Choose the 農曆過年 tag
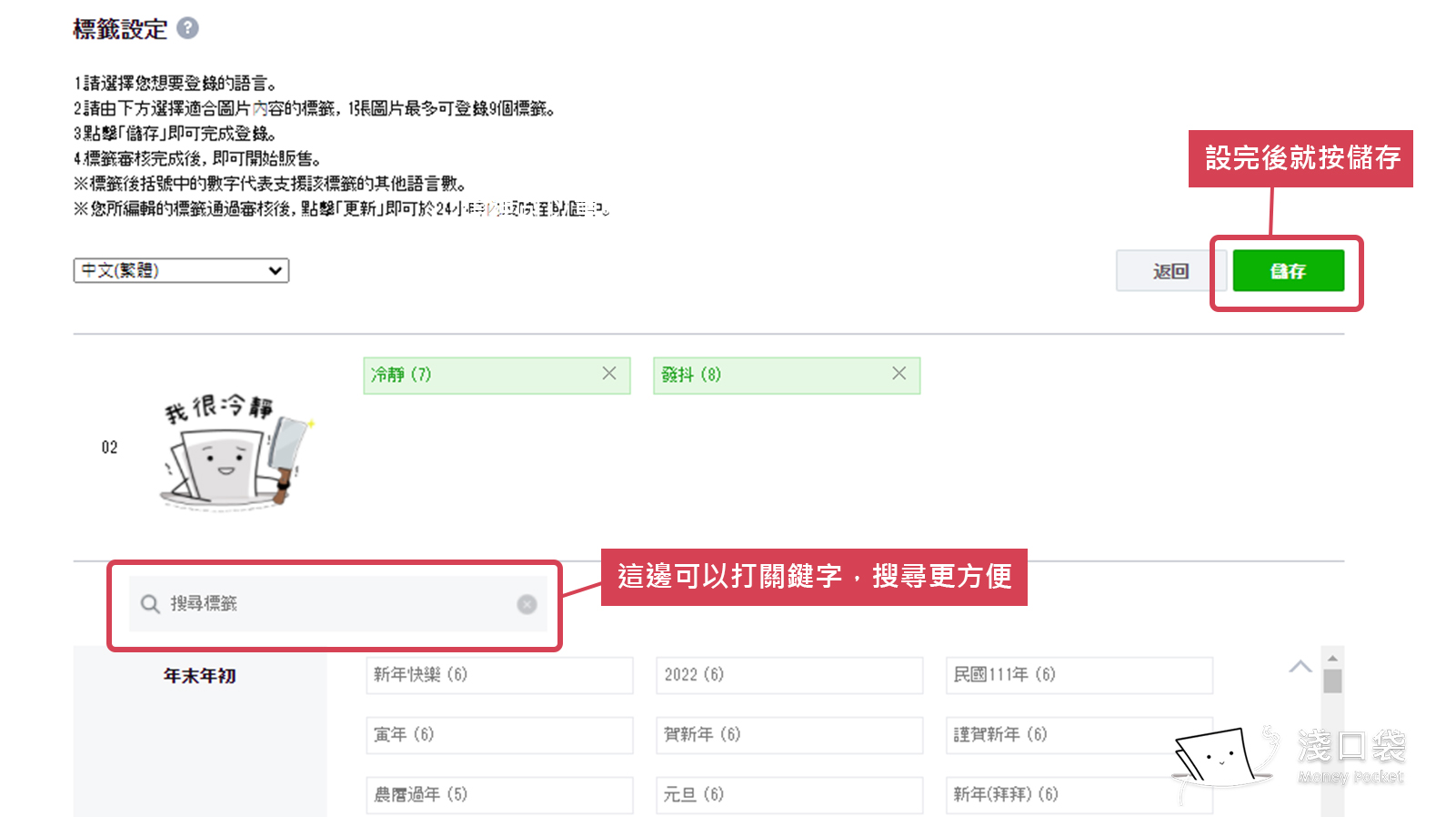 coord(498,795)
